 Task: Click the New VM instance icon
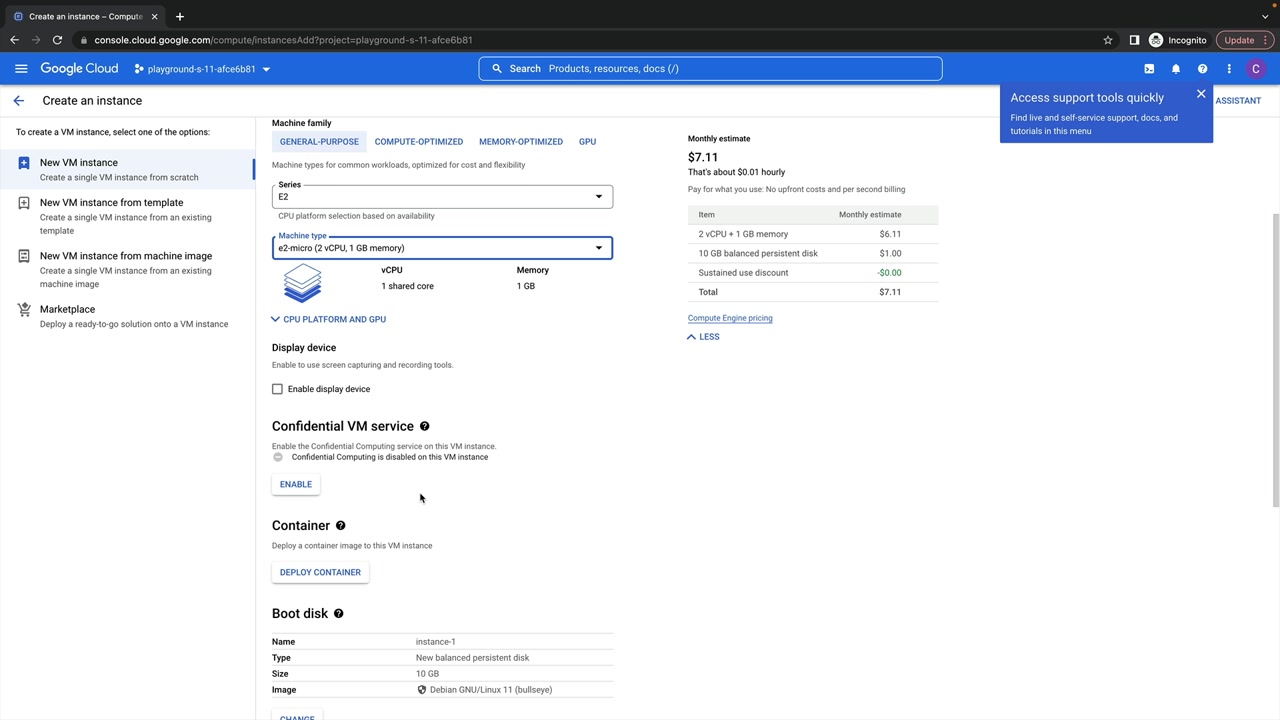click(x=24, y=163)
